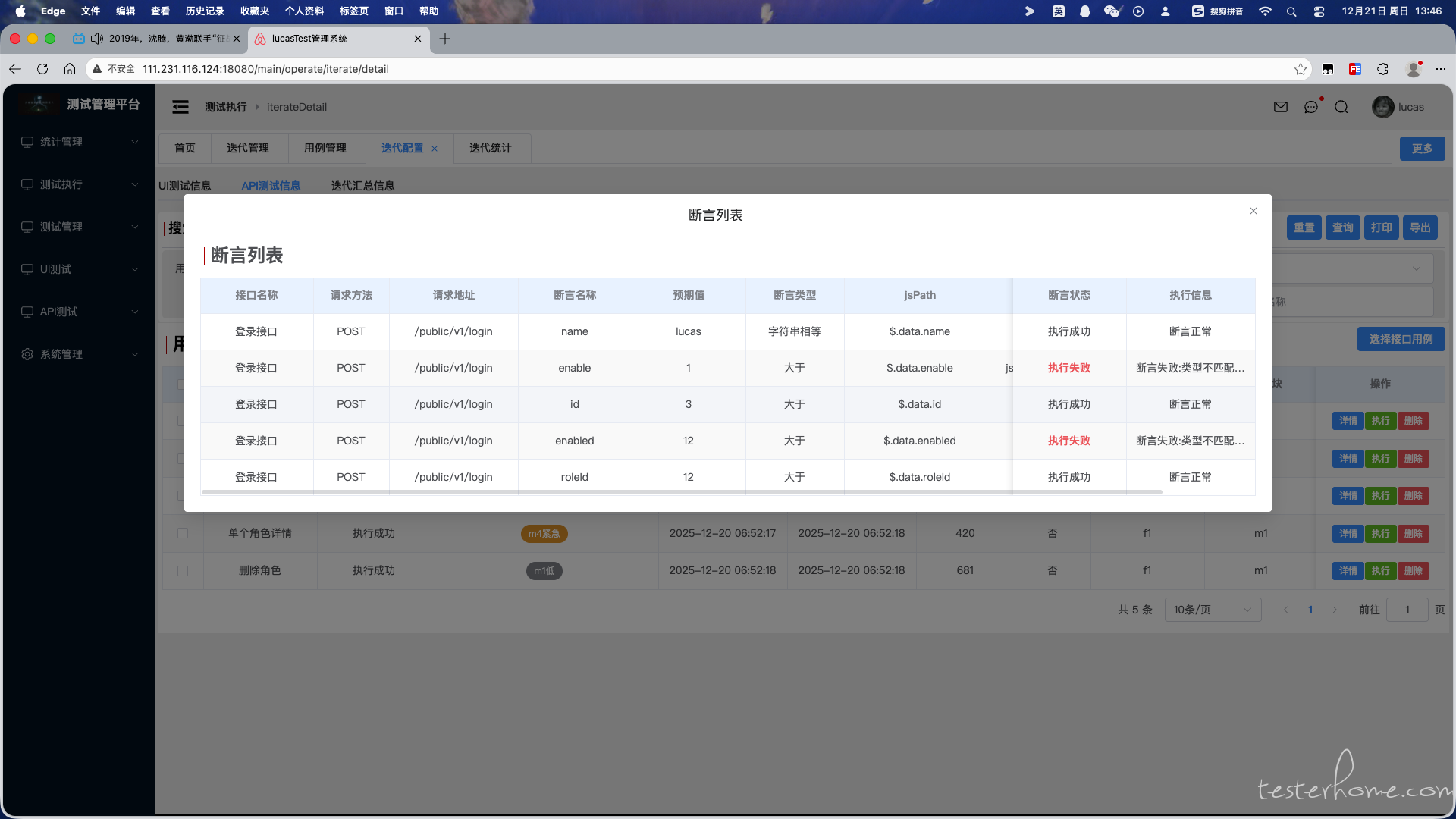Check the 单个角色详情 row checkbox
This screenshot has height=819, width=1456.
(x=183, y=533)
